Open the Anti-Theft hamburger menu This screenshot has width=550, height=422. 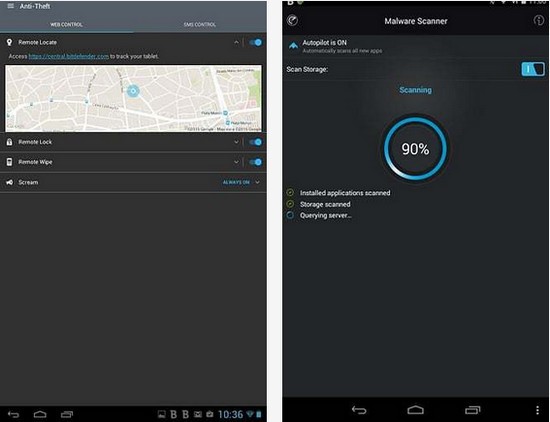11,6
